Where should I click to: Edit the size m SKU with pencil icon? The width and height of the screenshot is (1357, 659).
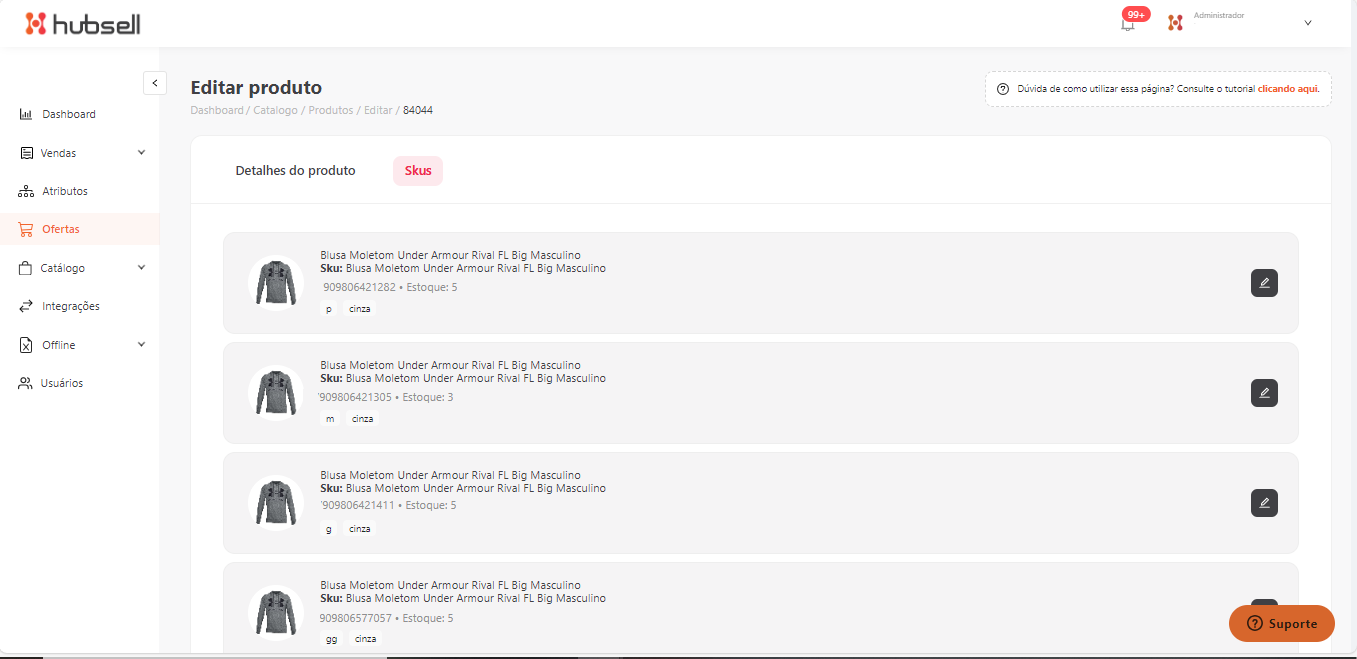click(1264, 393)
